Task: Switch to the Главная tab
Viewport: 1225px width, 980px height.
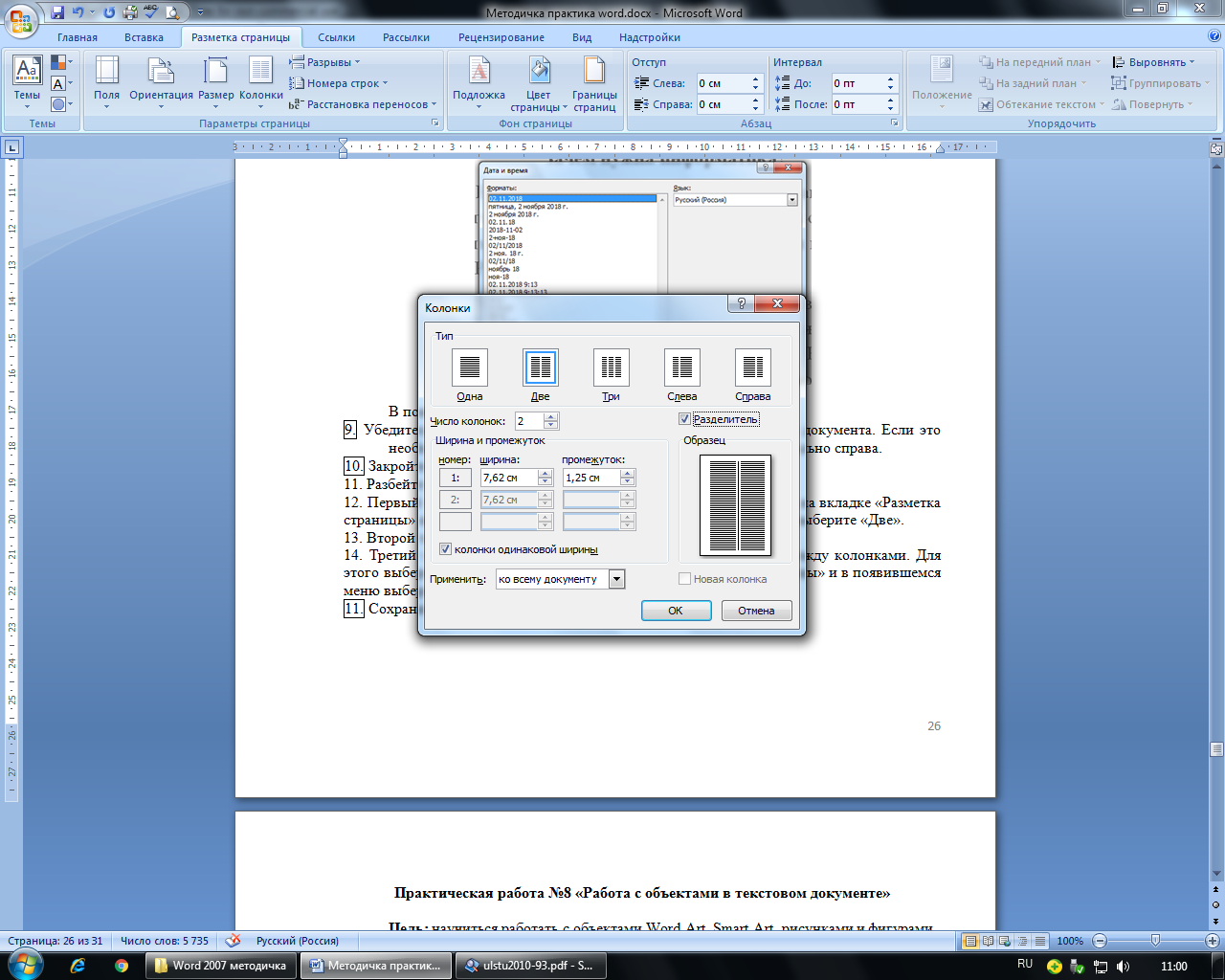Action: (x=78, y=37)
